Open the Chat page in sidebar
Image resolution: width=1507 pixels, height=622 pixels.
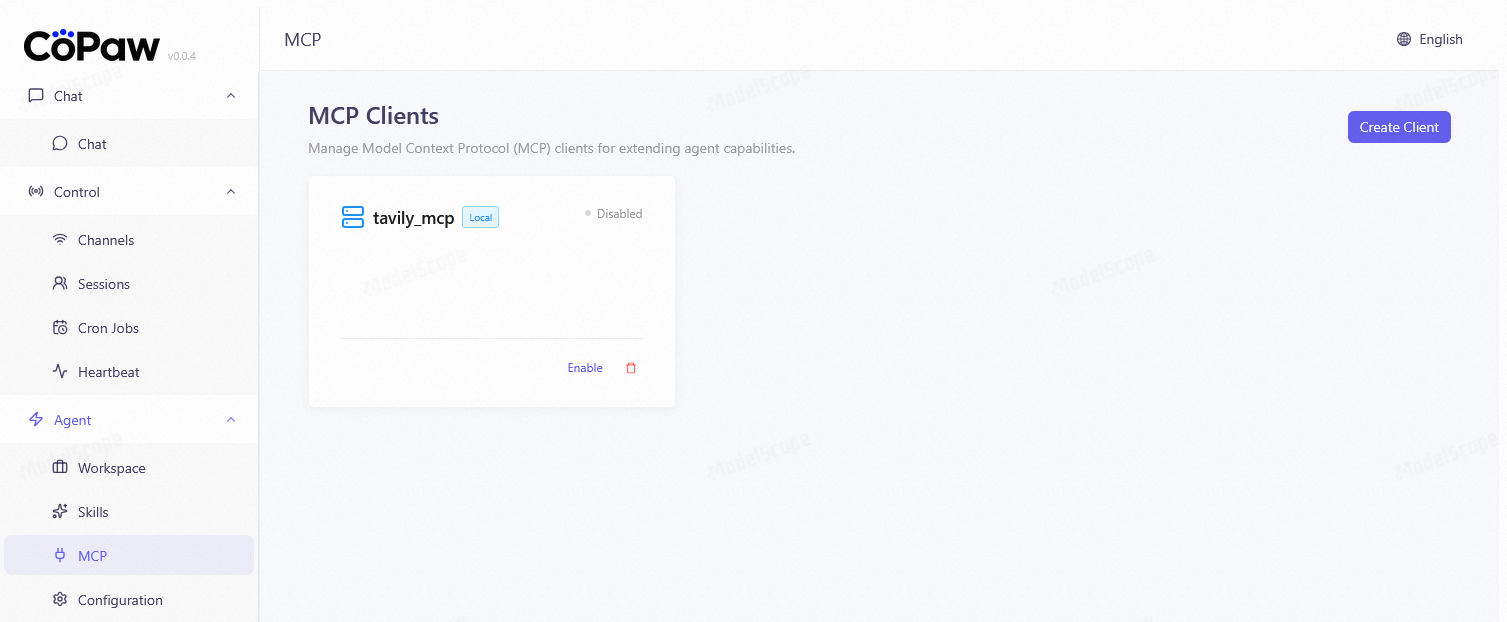pos(92,144)
